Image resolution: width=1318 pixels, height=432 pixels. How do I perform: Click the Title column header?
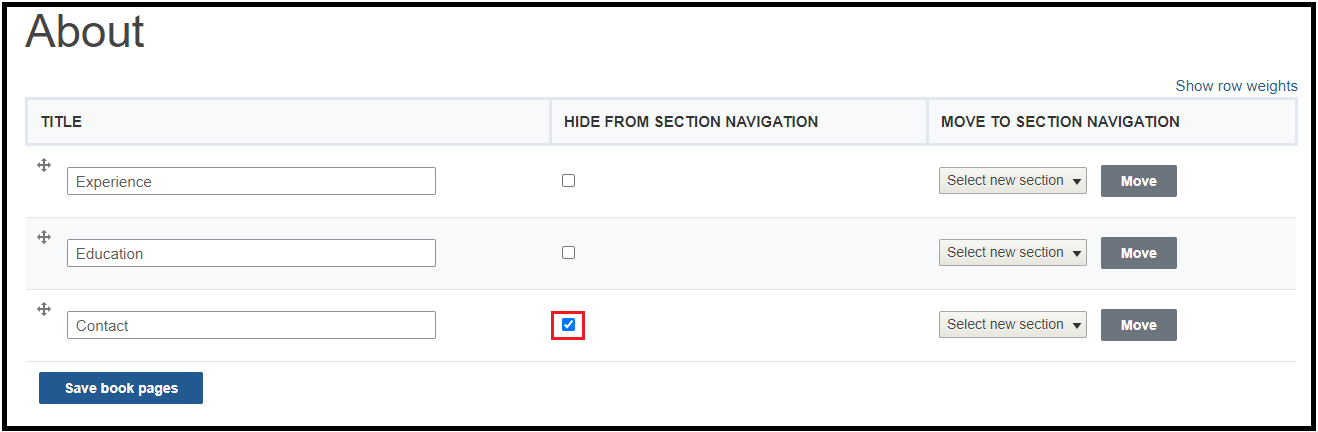61,122
